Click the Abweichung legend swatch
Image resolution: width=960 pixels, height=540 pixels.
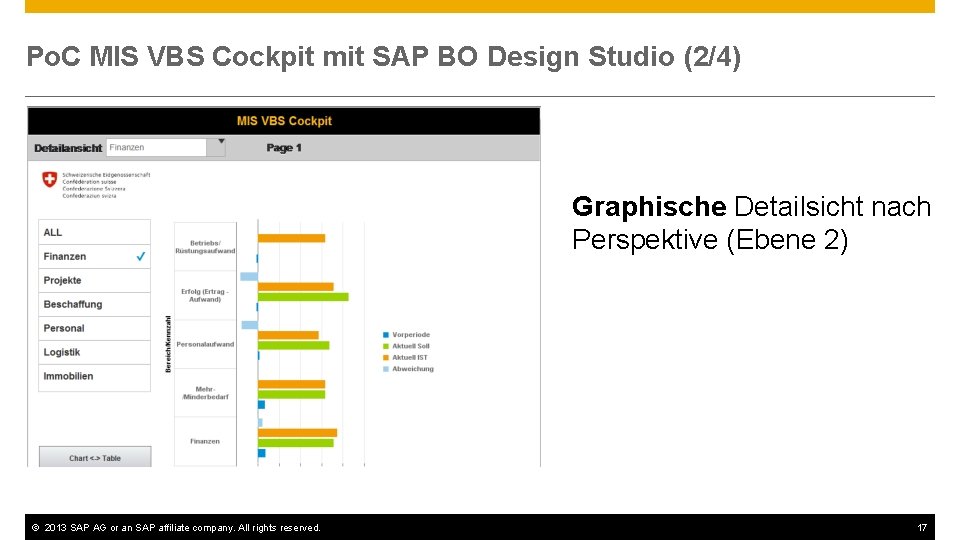(x=386, y=369)
